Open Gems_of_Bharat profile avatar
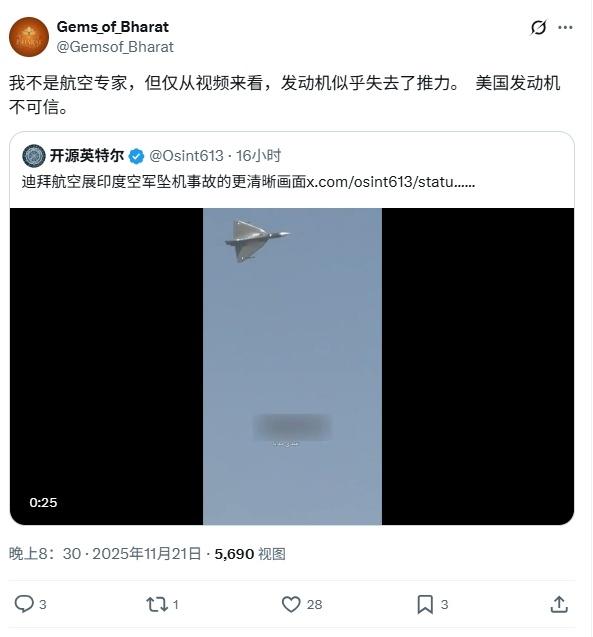 (29, 37)
